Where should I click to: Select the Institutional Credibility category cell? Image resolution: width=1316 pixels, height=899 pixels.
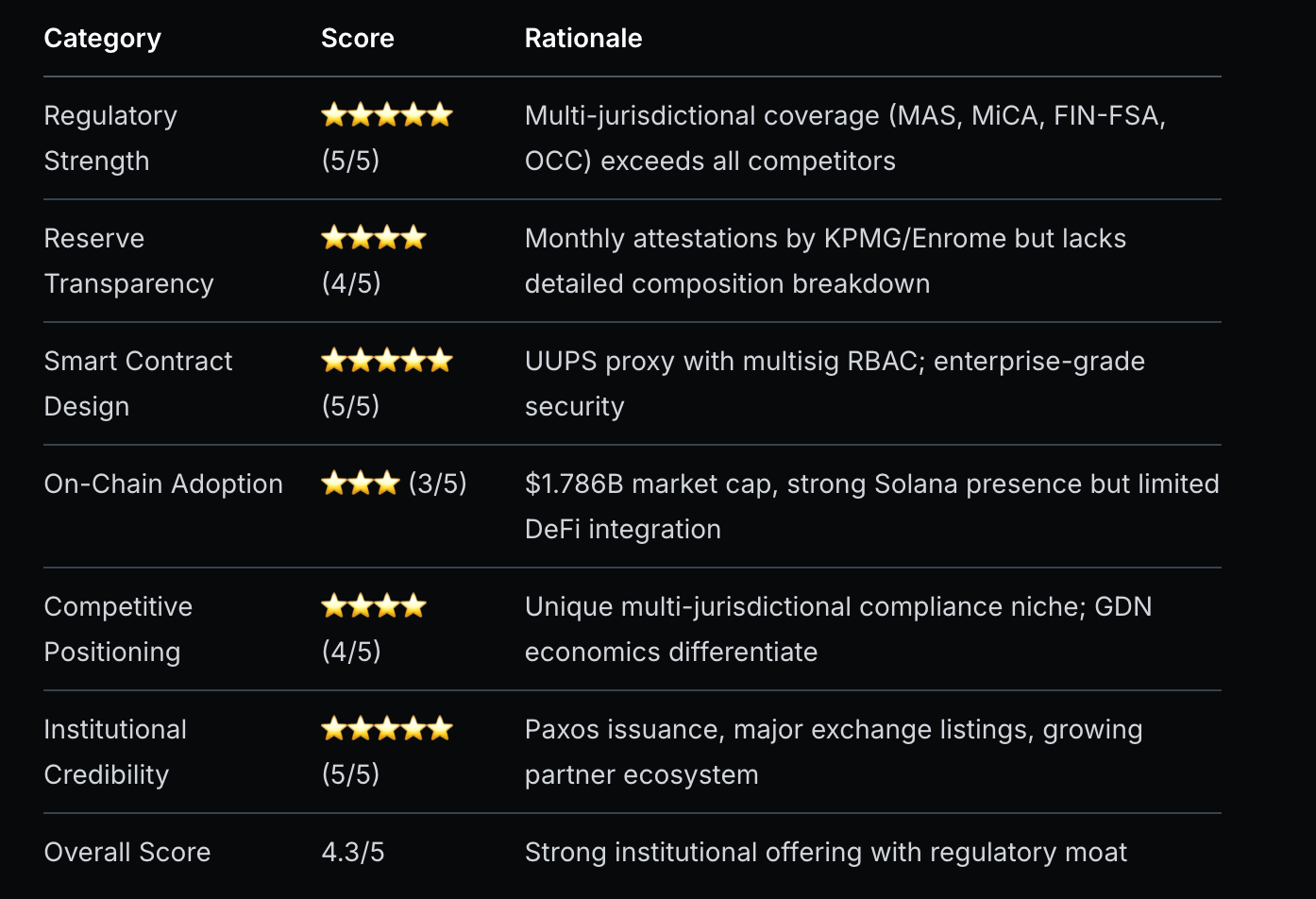[115, 752]
